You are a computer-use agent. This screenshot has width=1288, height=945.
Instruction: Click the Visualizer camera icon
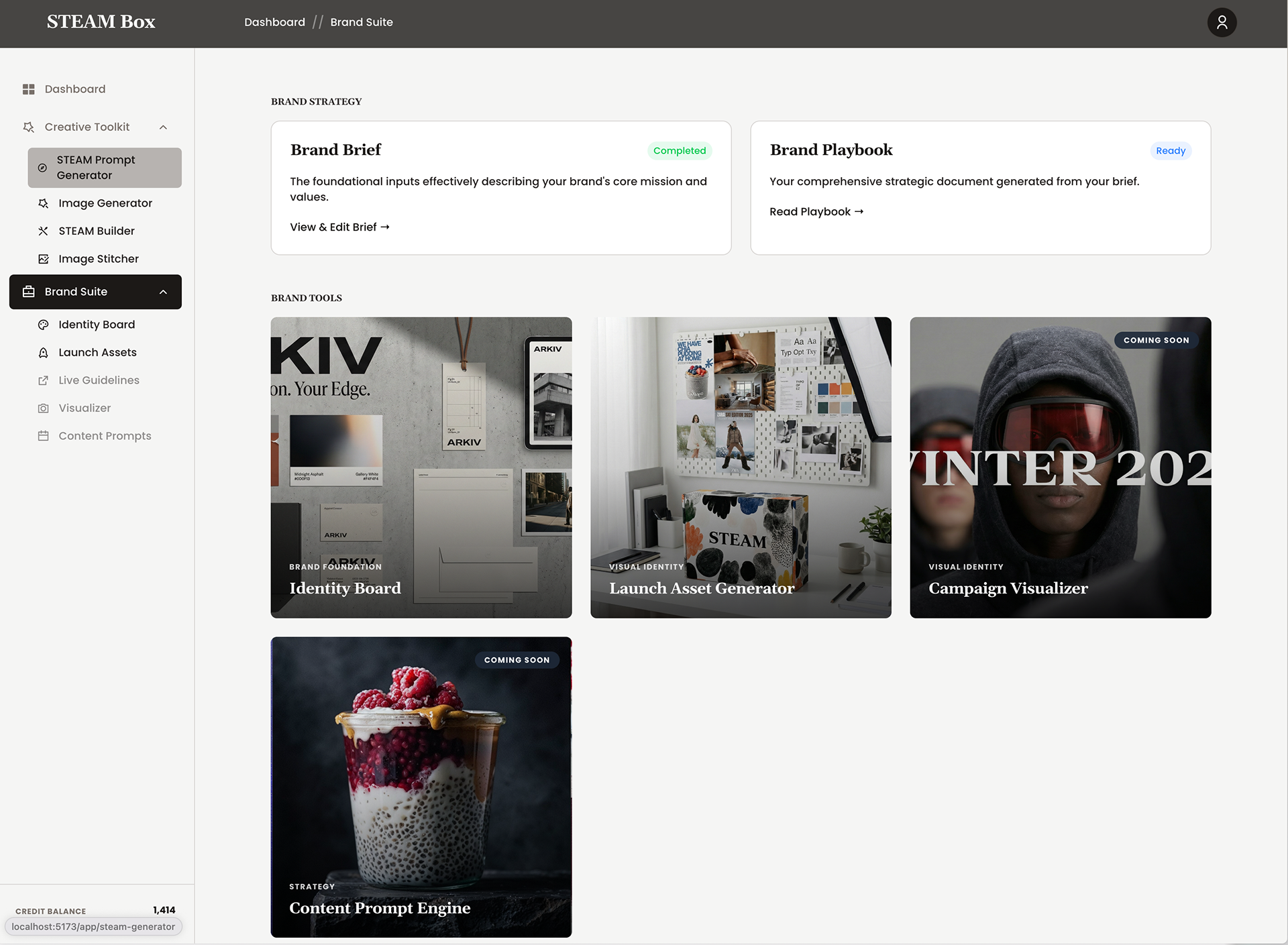(x=44, y=408)
